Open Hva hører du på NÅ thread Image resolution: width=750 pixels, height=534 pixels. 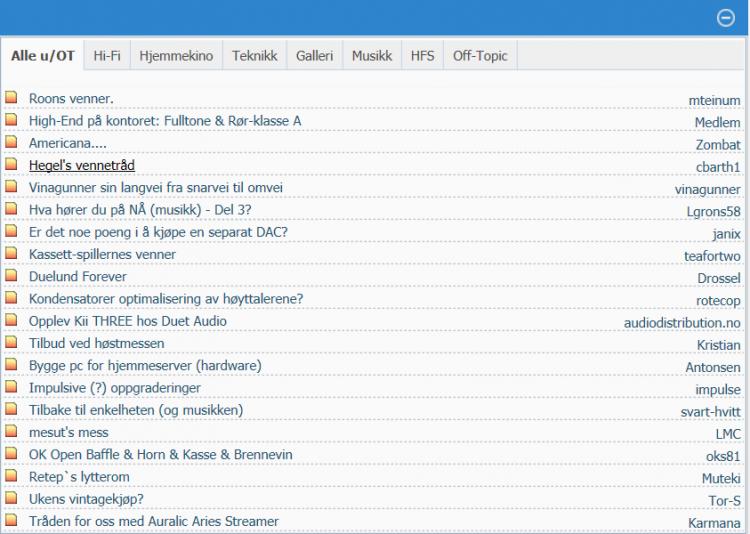[140, 210]
